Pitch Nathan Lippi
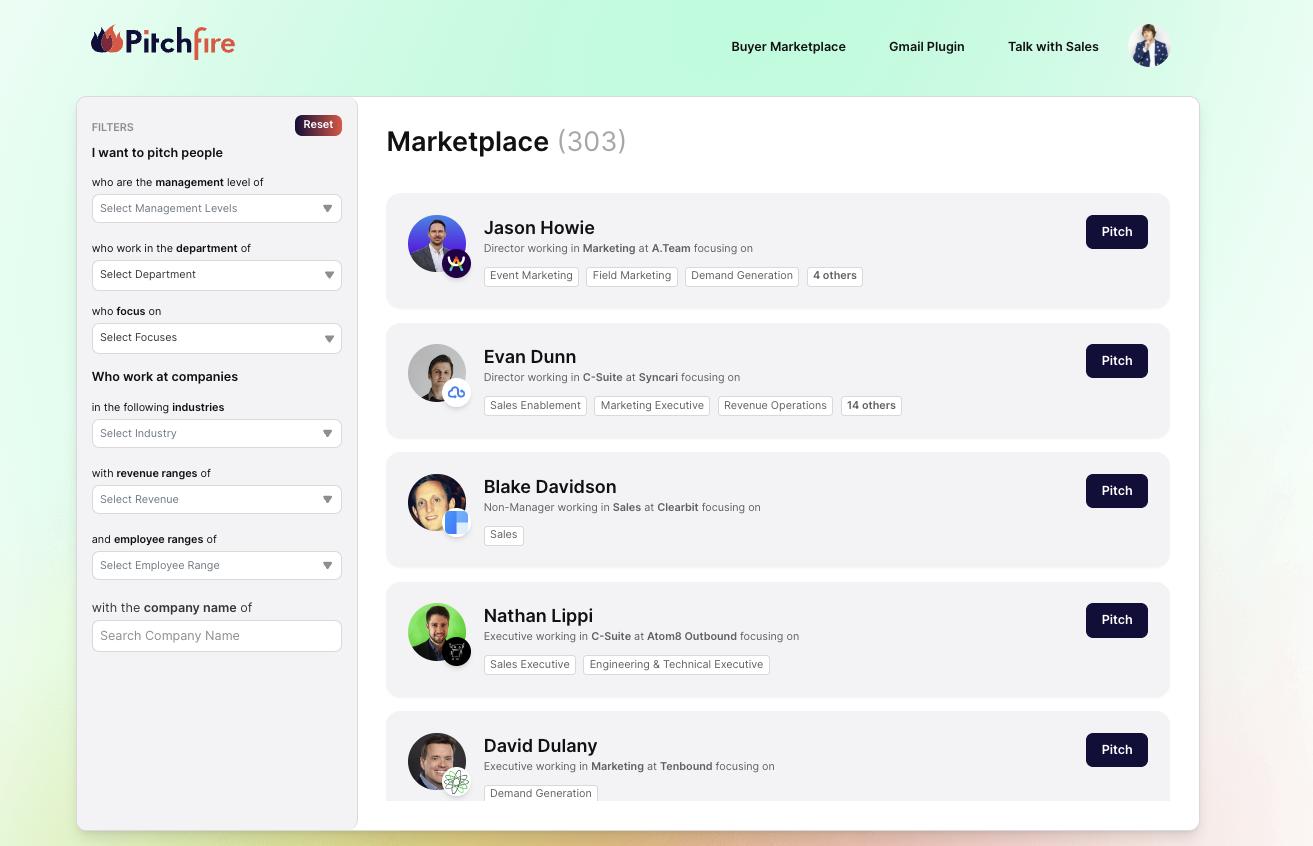 (1117, 620)
